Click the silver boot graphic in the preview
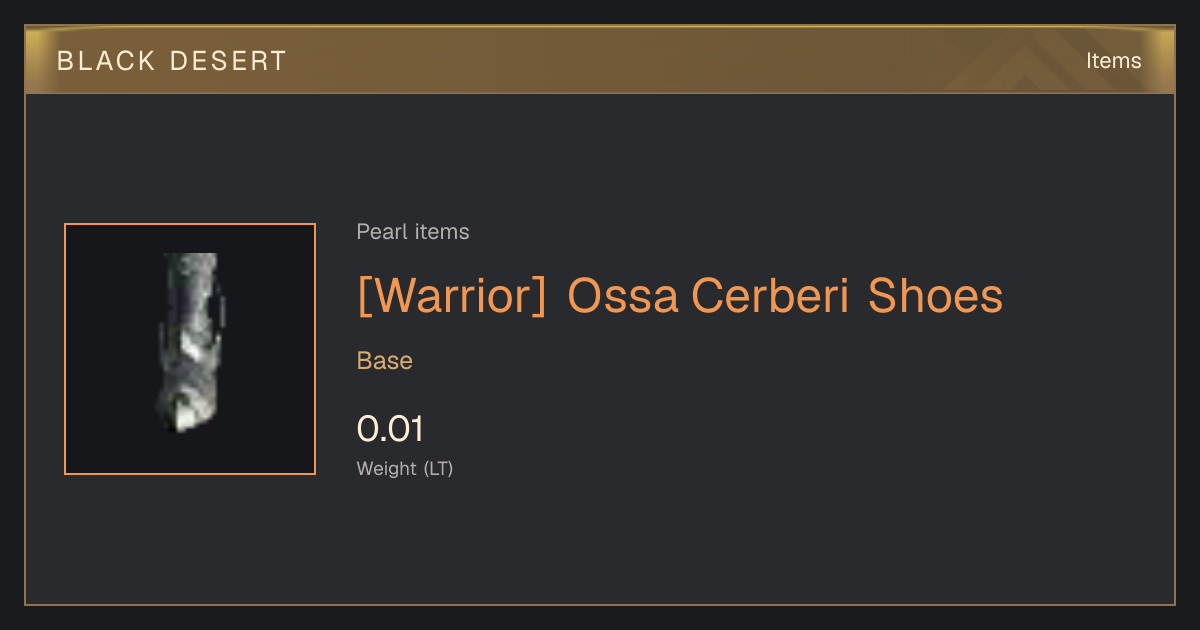Image resolution: width=1200 pixels, height=630 pixels. pos(190,342)
